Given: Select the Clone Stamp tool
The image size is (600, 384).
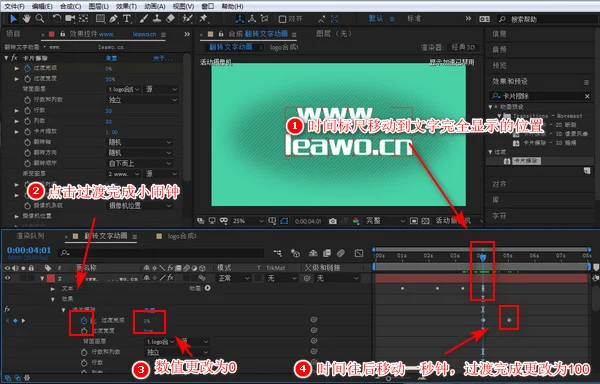Looking at the screenshot, I should pos(157,18).
